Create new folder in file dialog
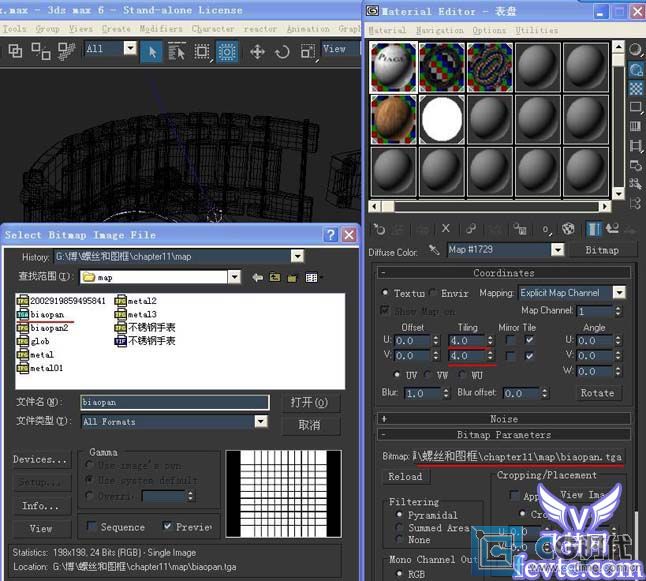Viewport: 646px width, 581px height. click(x=292, y=278)
